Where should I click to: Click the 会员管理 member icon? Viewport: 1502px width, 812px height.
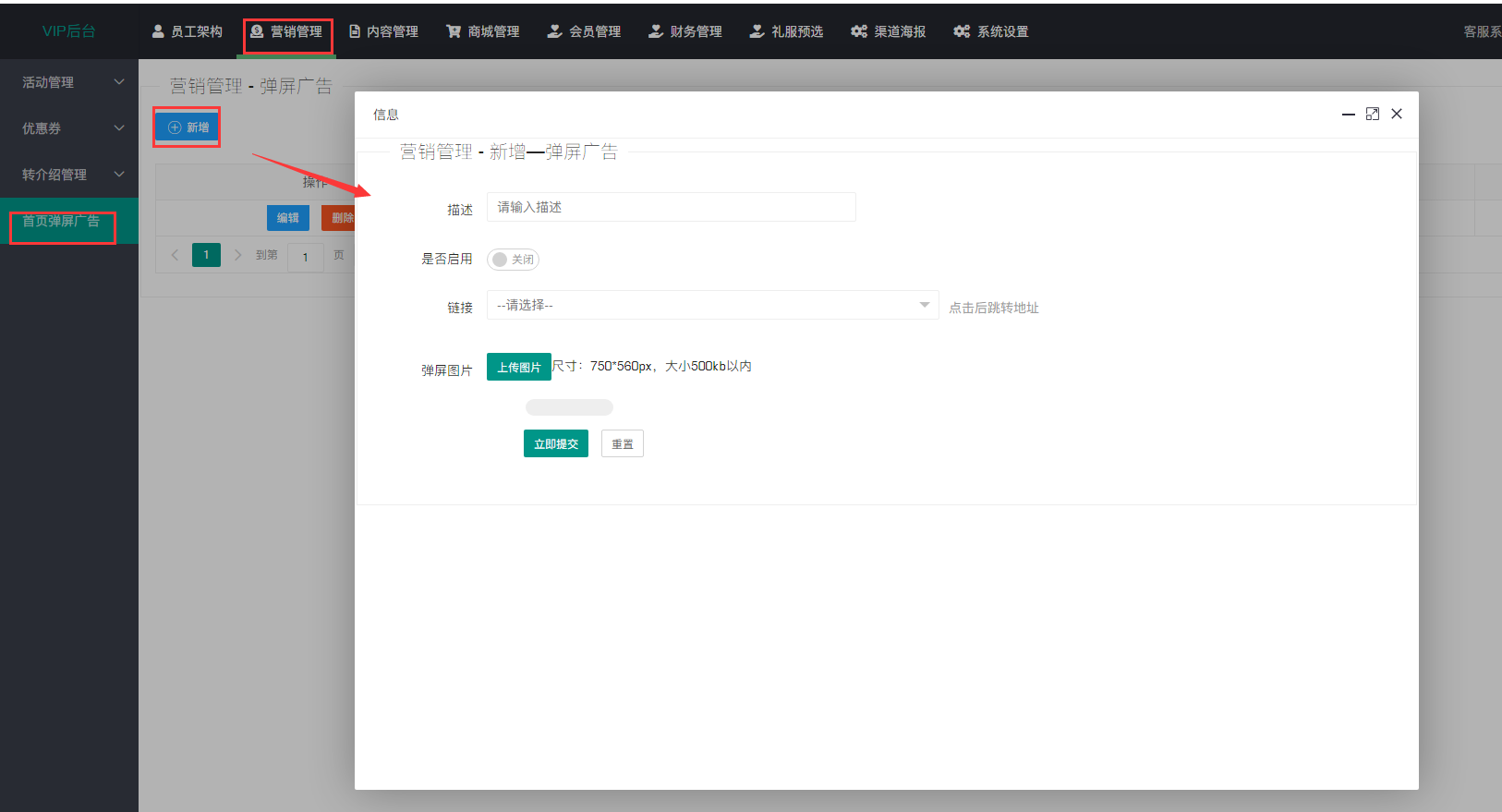pyautogui.click(x=554, y=31)
